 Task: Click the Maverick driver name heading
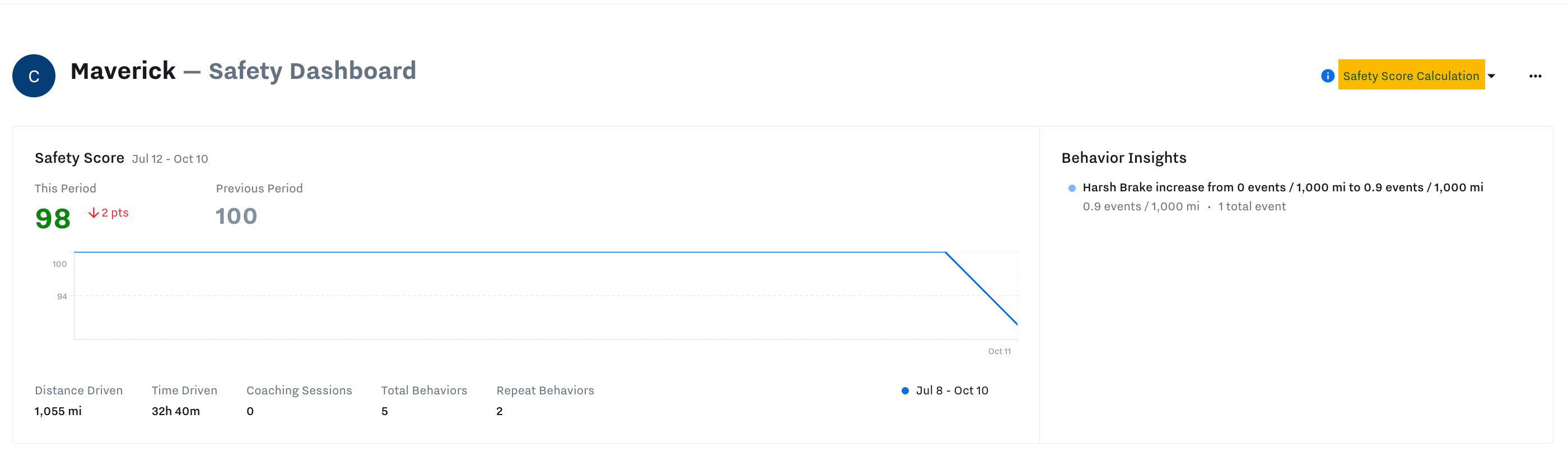(123, 71)
